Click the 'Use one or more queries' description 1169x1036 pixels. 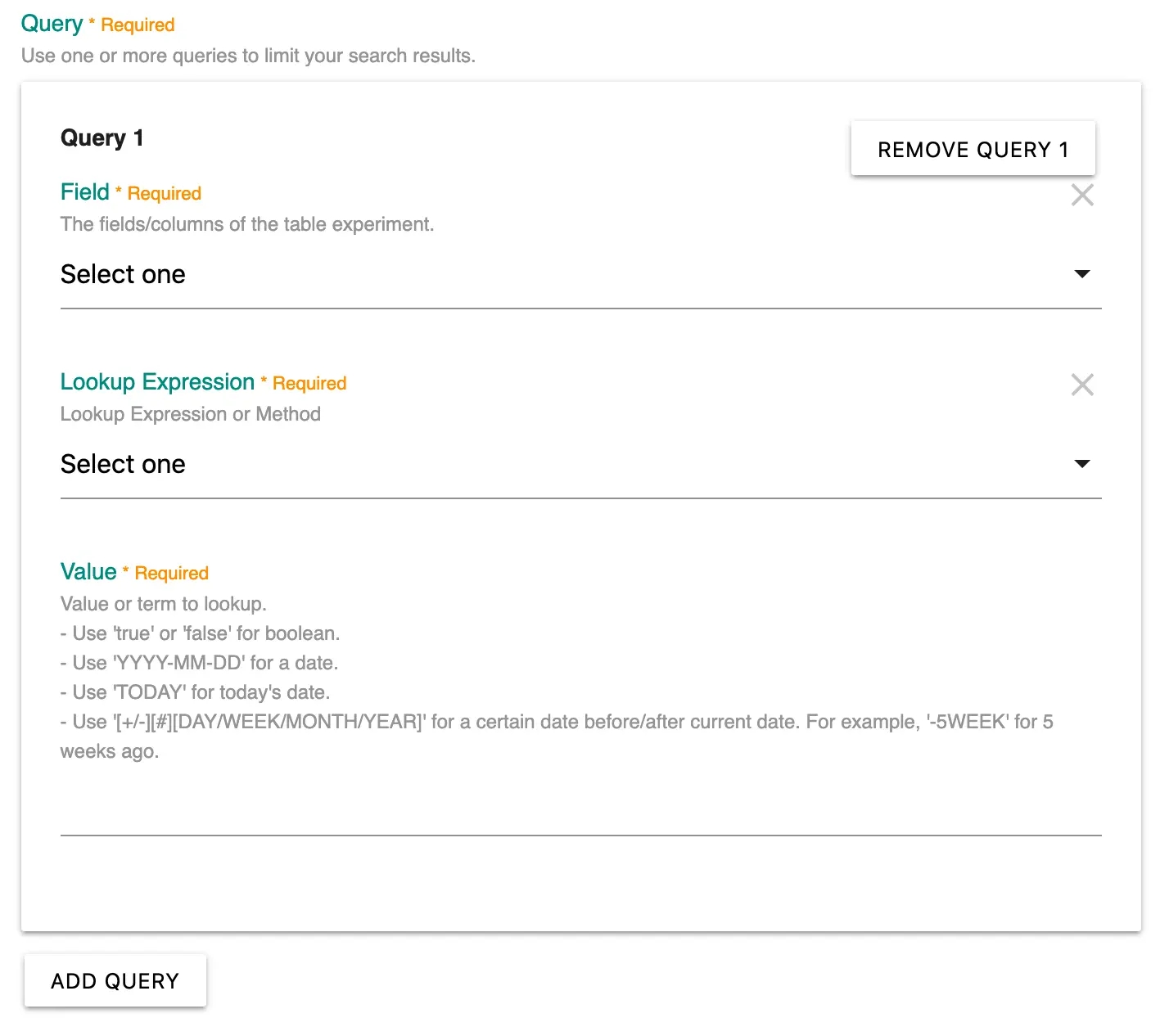point(248,56)
